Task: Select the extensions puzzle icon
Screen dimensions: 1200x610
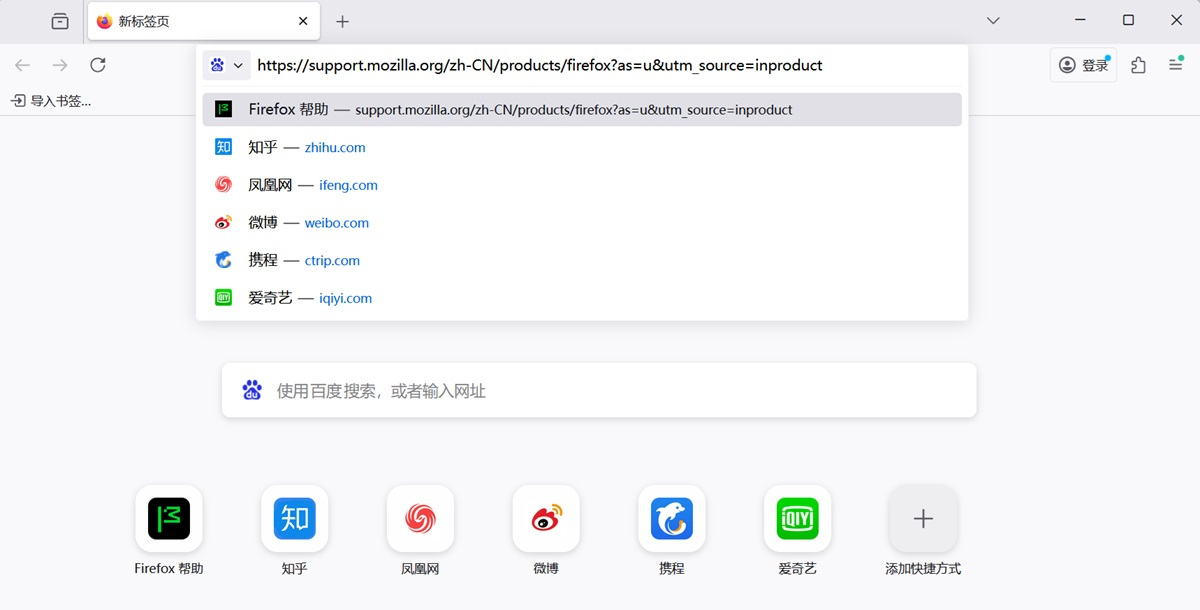Action: (x=1137, y=64)
